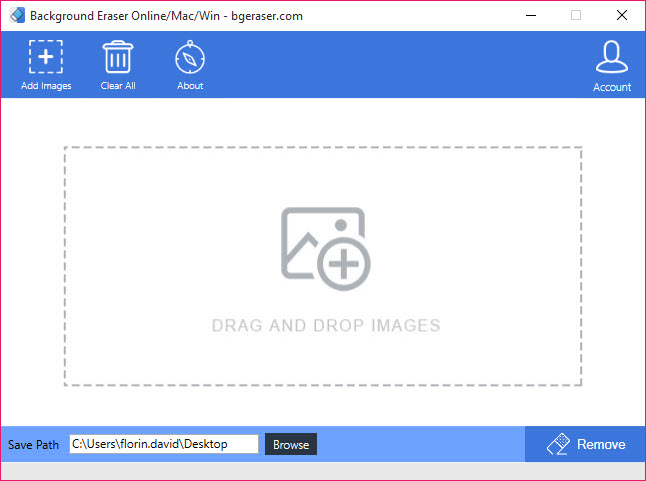Click the Save Path label
The width and height of the screenshot is (646, 481).
click(33, 445)
